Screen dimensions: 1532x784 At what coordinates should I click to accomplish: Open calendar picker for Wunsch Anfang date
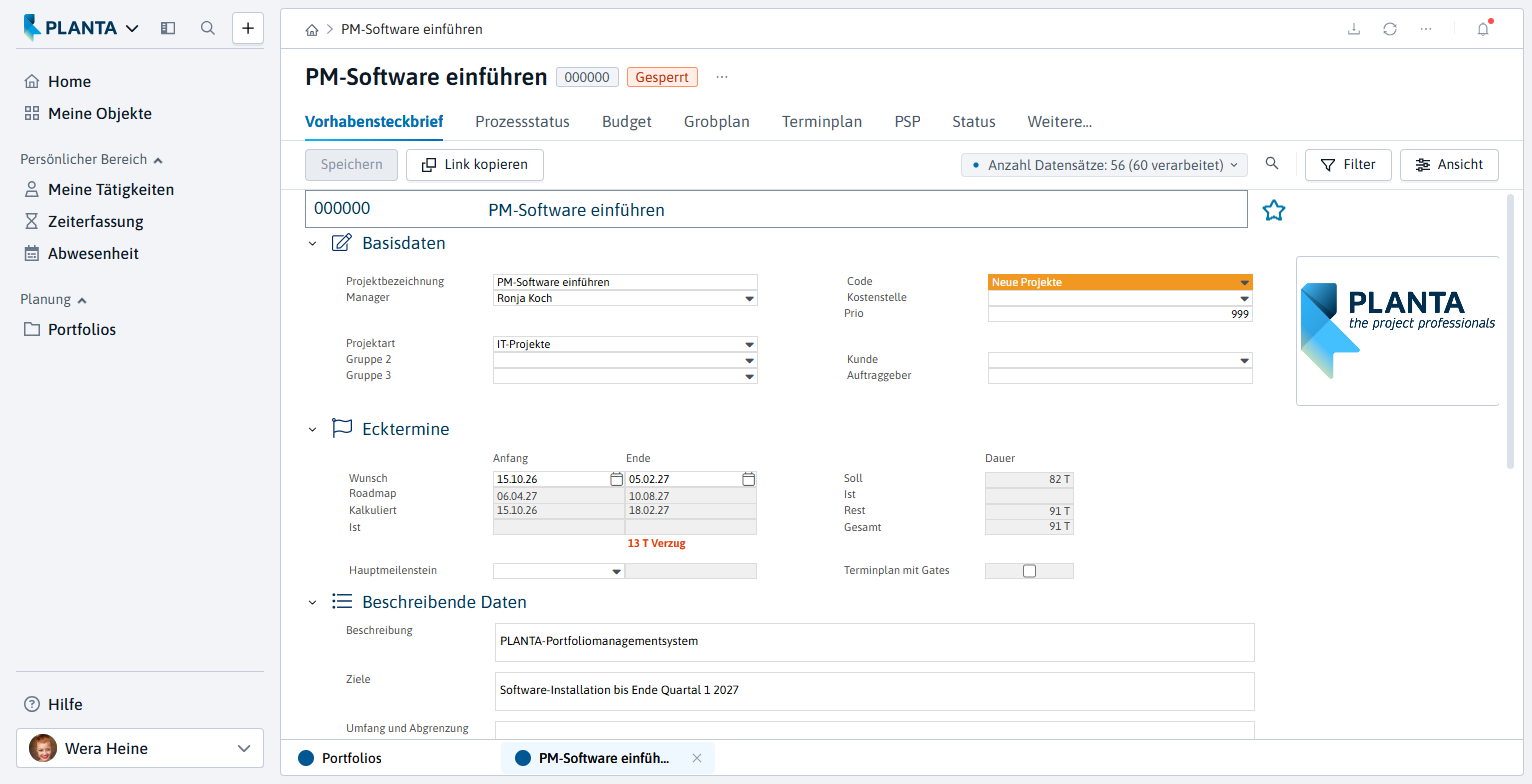pos(616,479)
